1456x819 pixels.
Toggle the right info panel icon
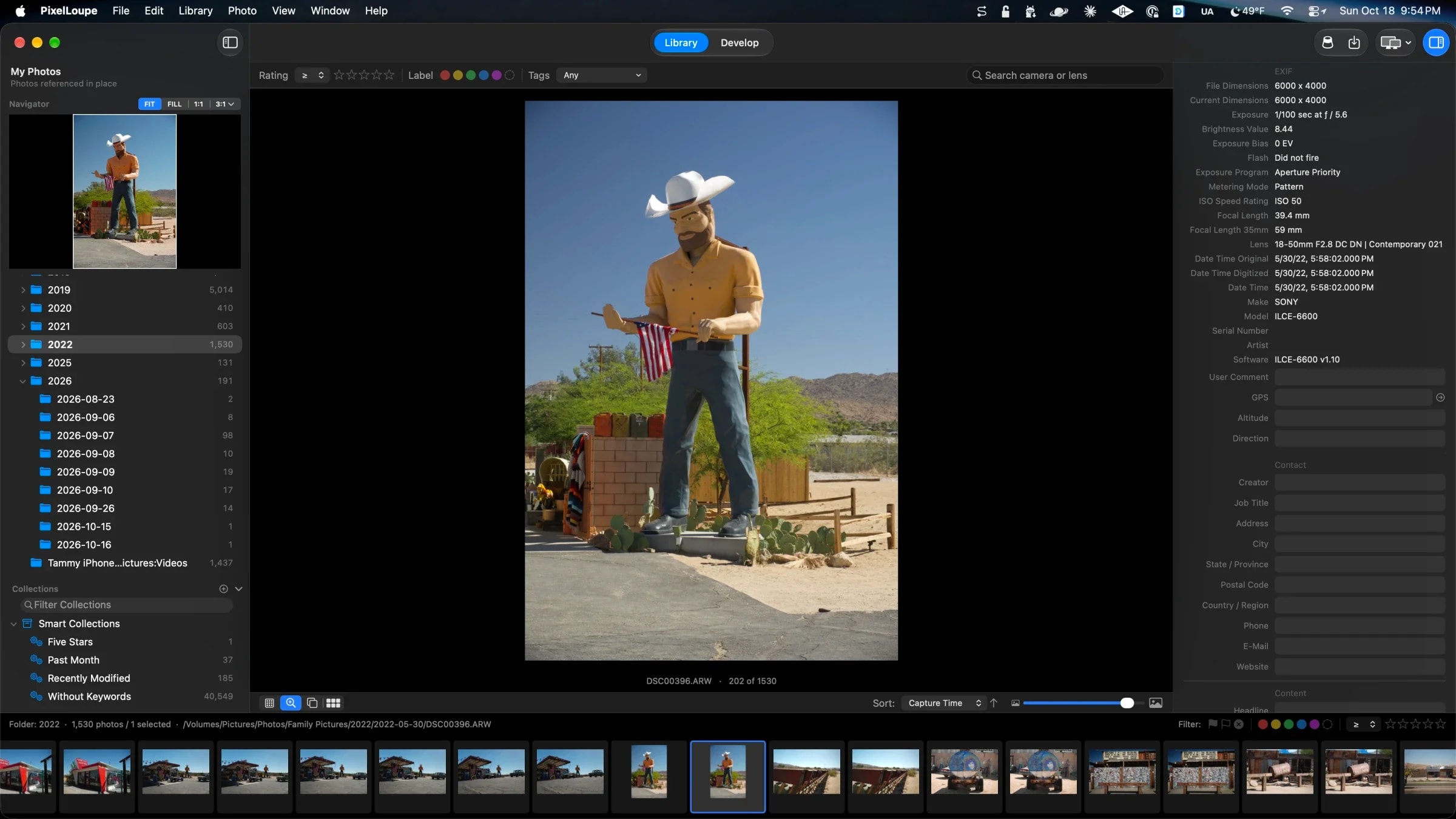coord(1436,42)
